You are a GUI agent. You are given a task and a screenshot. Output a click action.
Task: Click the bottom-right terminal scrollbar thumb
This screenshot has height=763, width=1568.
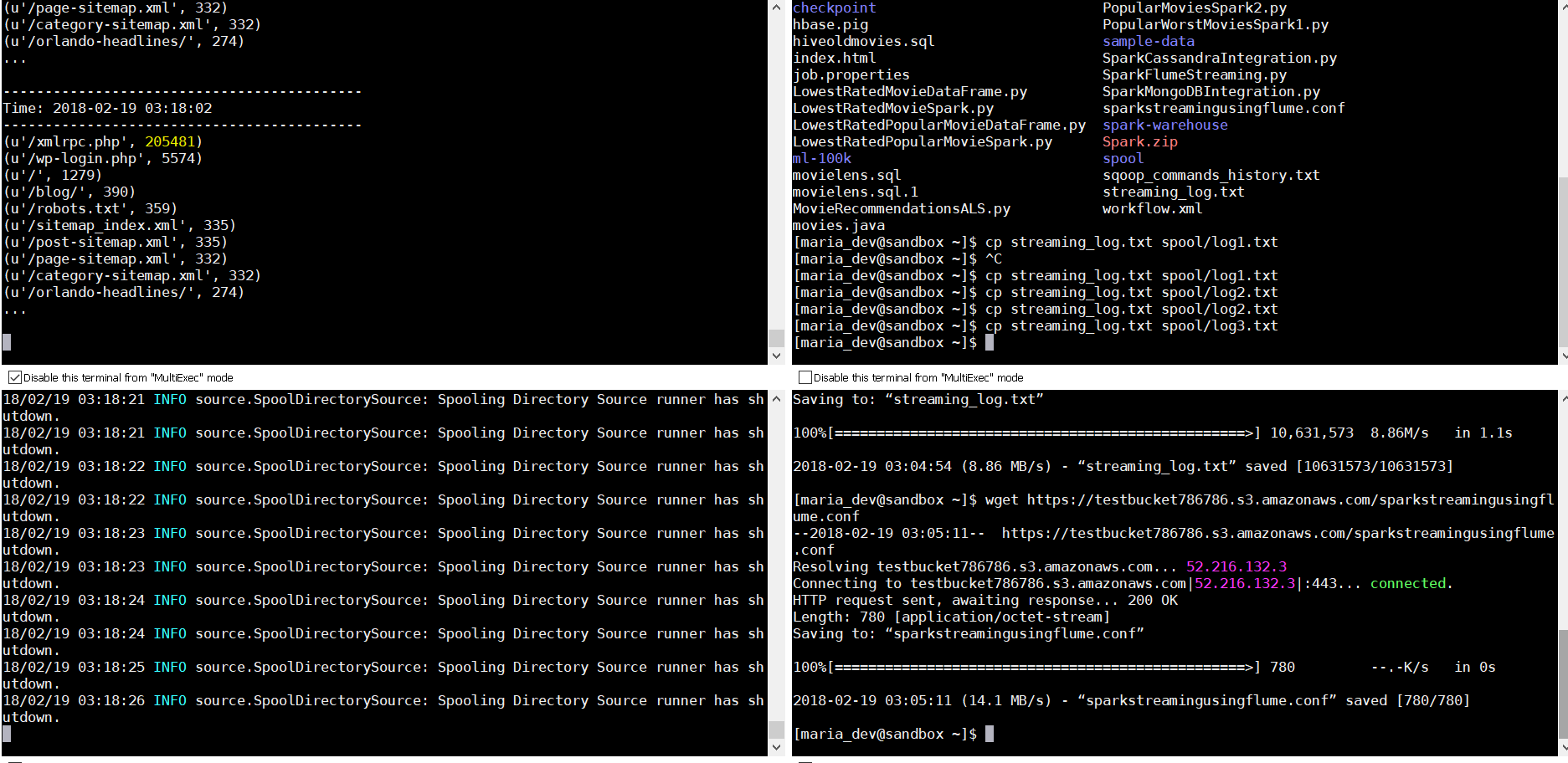1562,684
